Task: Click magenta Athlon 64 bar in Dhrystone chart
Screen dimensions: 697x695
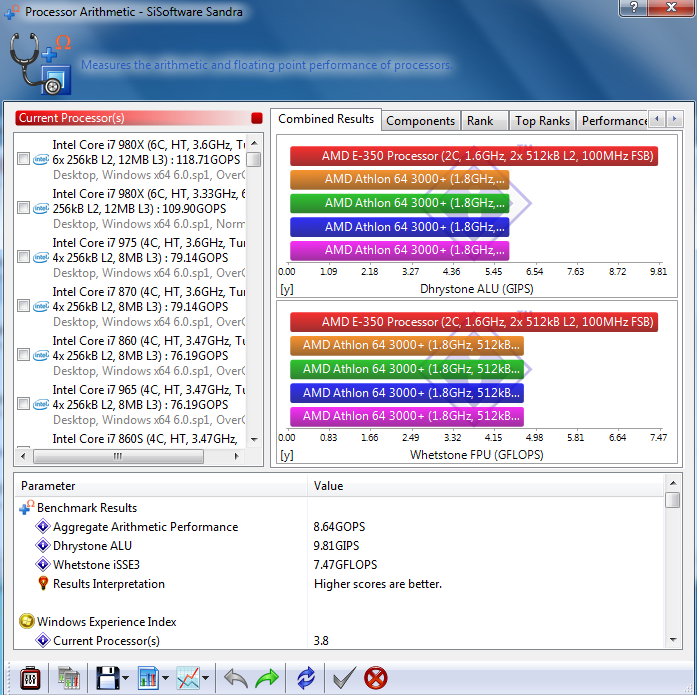Action: tap(400, 250)
